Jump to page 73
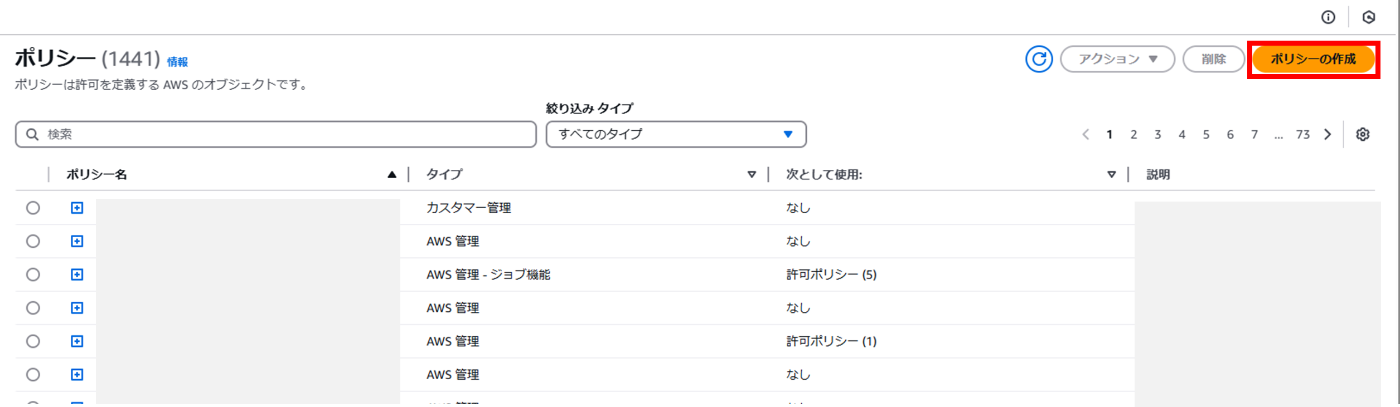Viewport: 1400px width, 407px height. click(1302, 134)
